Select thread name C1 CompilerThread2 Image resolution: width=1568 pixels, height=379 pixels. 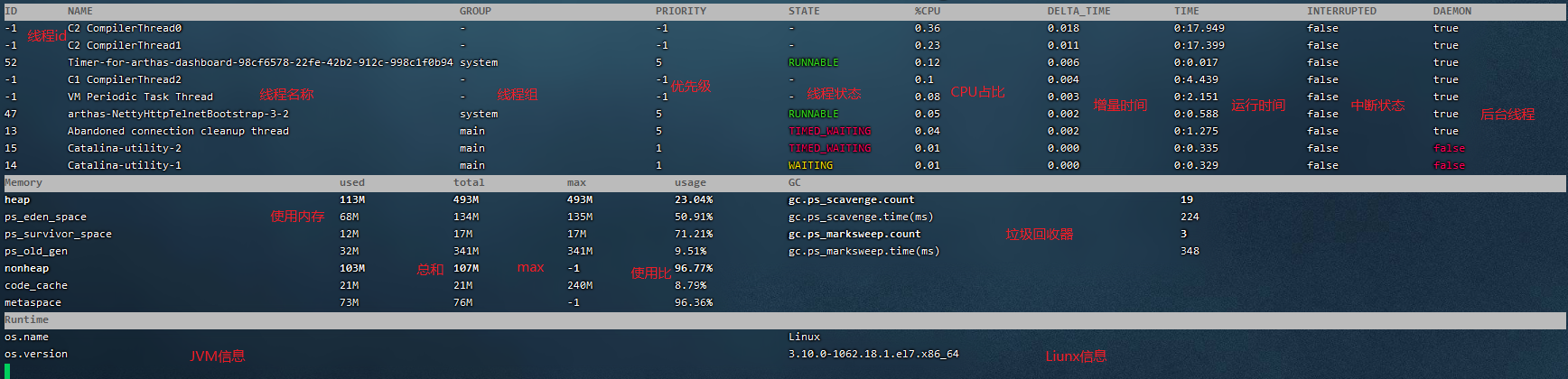(125, 79)
